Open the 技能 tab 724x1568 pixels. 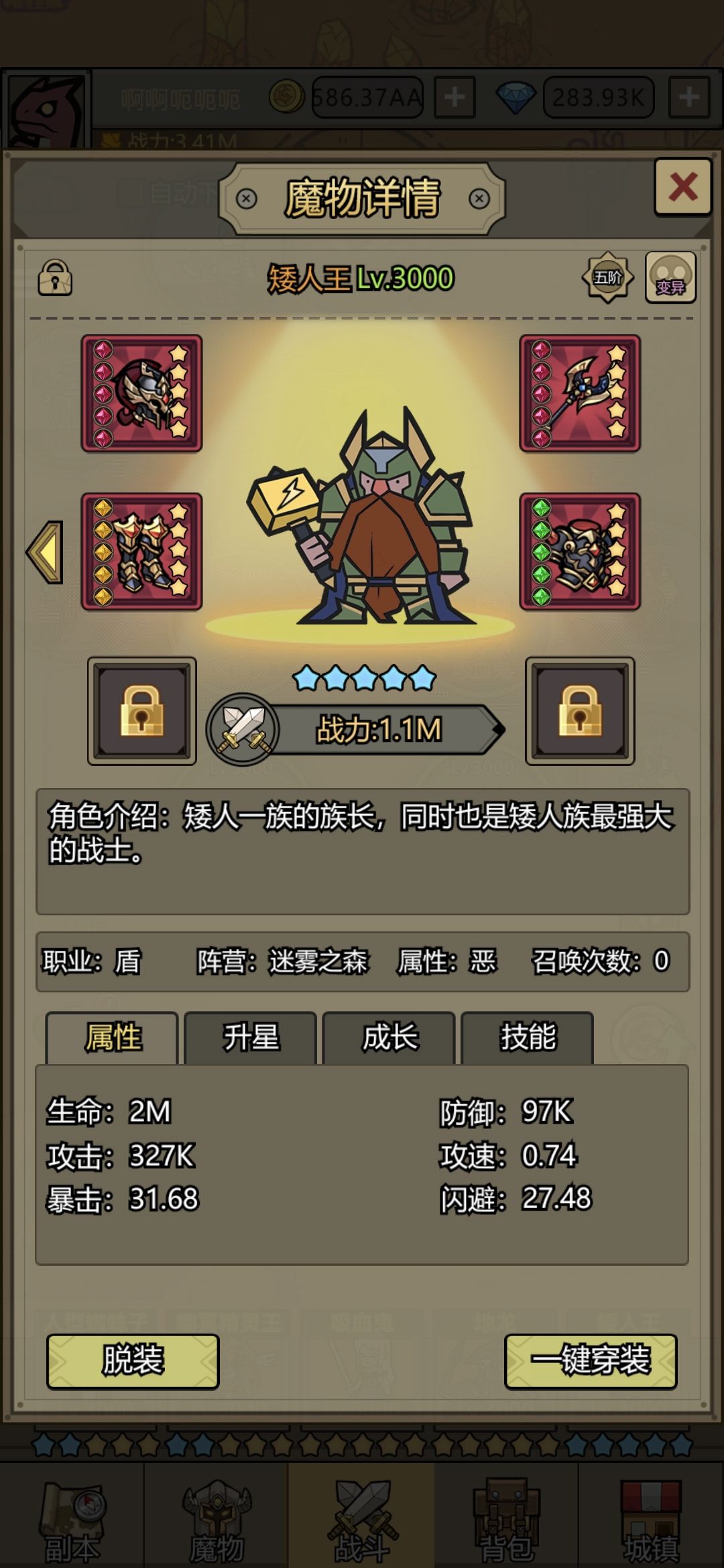click(528, 1037)
